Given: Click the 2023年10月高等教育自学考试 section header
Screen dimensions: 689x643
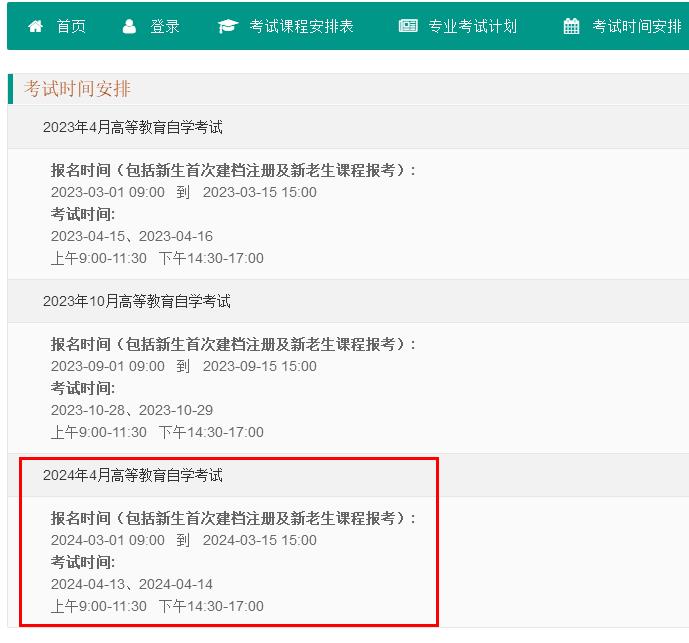Looking at the screenshot, I should pos(137,301).
